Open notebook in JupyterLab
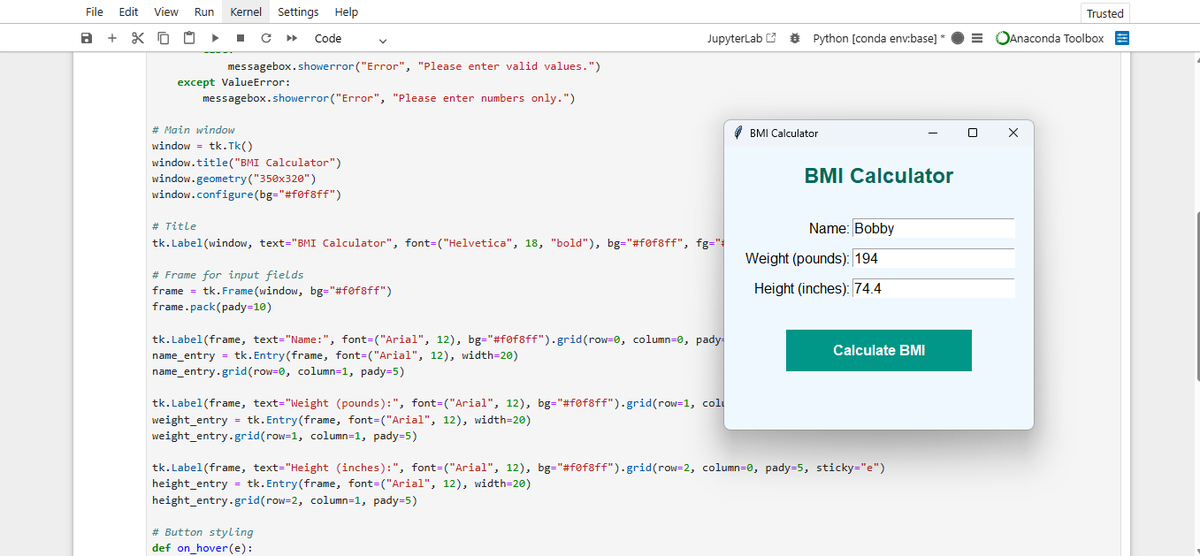Viewport: 1200px width, 556px height. [x=741, y=38]
